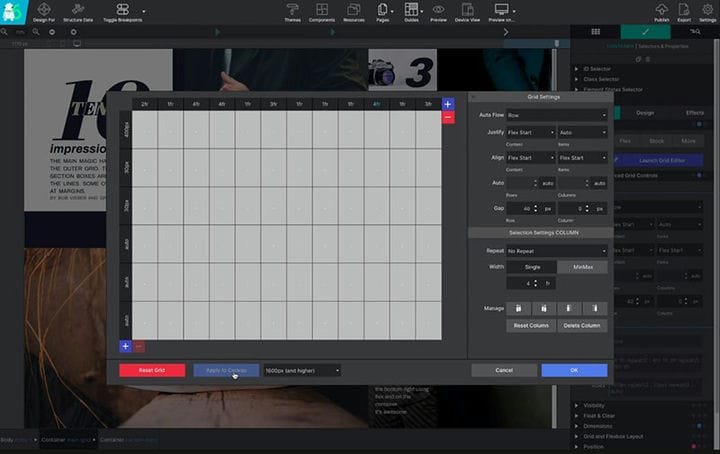Image resolution: width=720 pixels, height=454 pixels.
Task: Open the Auto Flow dropdown
Action: pyautogui.click(x=557, y=115)
